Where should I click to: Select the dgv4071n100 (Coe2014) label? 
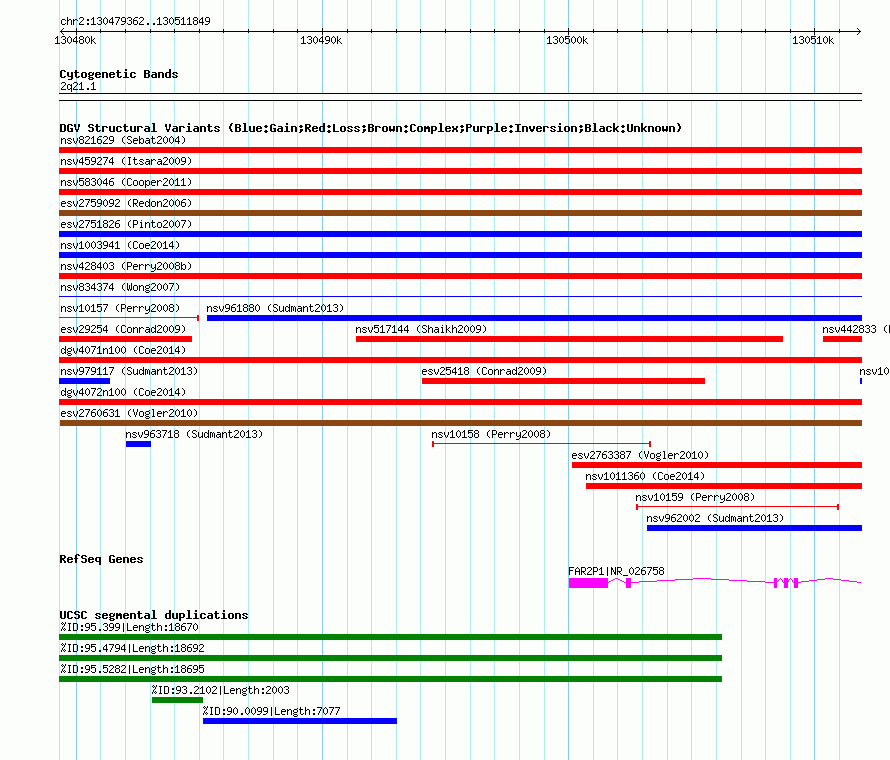(x=123, y=350)
